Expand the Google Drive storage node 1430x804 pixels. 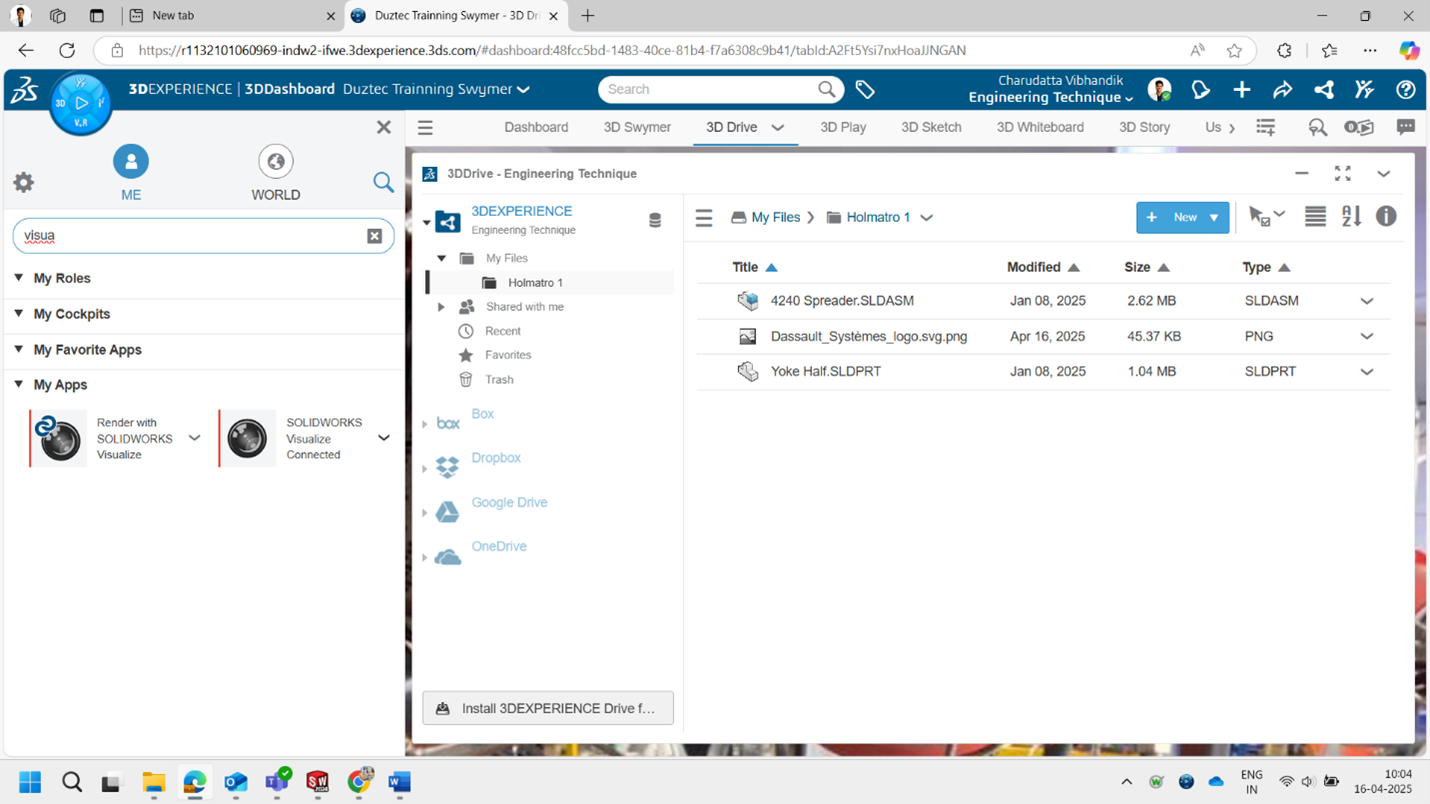[x=425, y=512]
